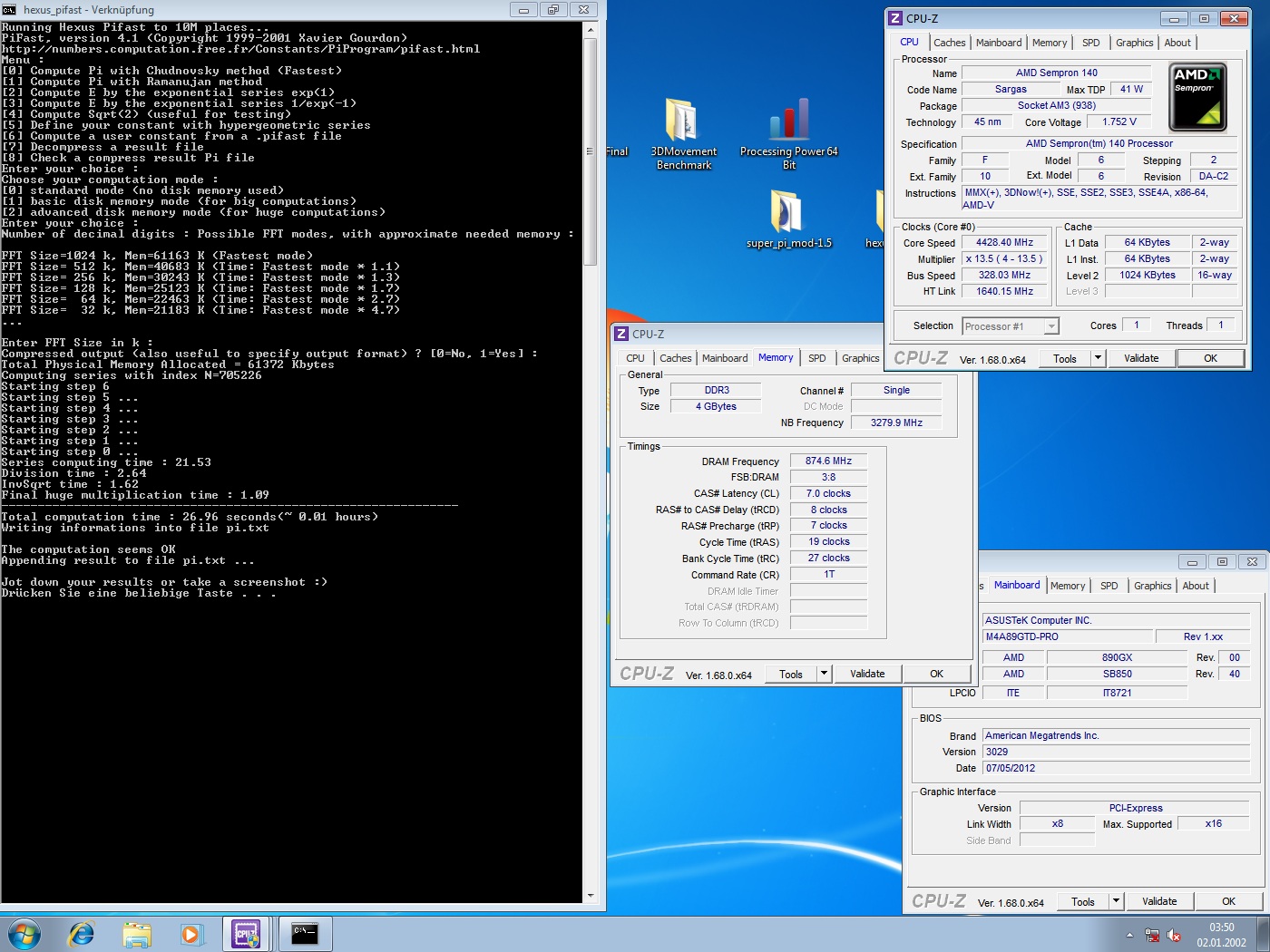Click the CAS# Latency 7.0 clocks value
This screenshot has height=952, width=1270.
[828, 493]
